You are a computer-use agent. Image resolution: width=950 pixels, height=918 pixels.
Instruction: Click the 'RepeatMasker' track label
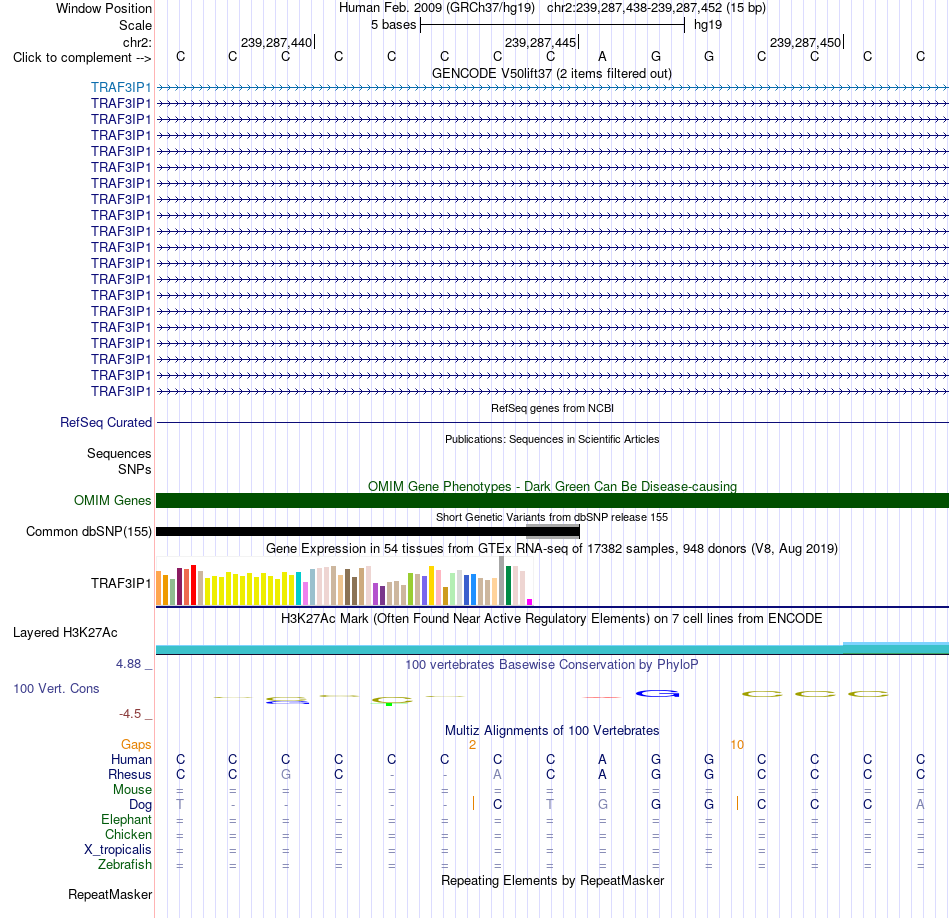110,894
